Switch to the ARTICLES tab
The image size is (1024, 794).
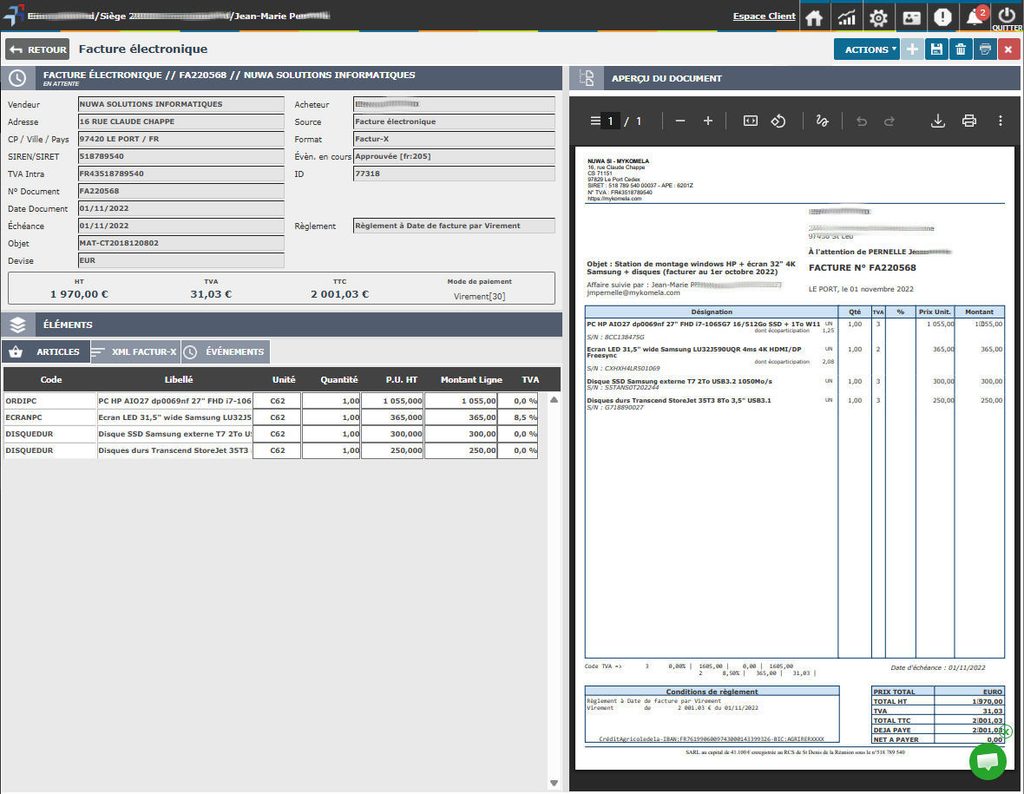coord(46,352)
